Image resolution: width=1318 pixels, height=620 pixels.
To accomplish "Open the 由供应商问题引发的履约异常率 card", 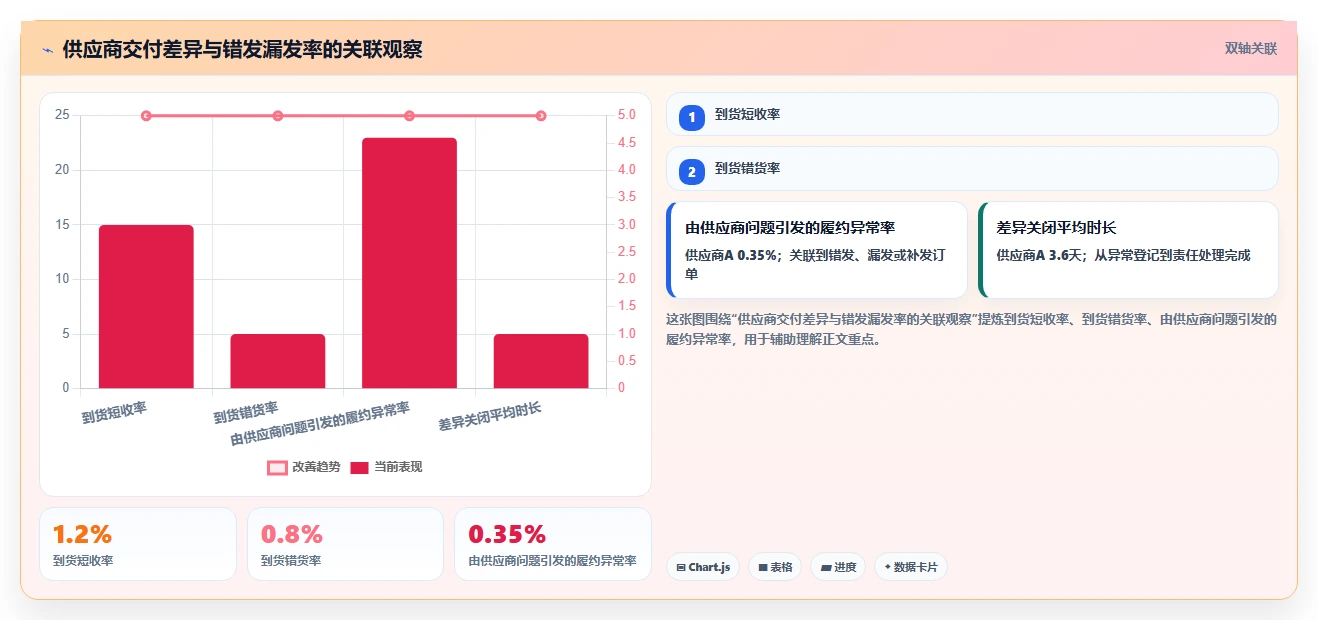I will [x=817, y=250].
